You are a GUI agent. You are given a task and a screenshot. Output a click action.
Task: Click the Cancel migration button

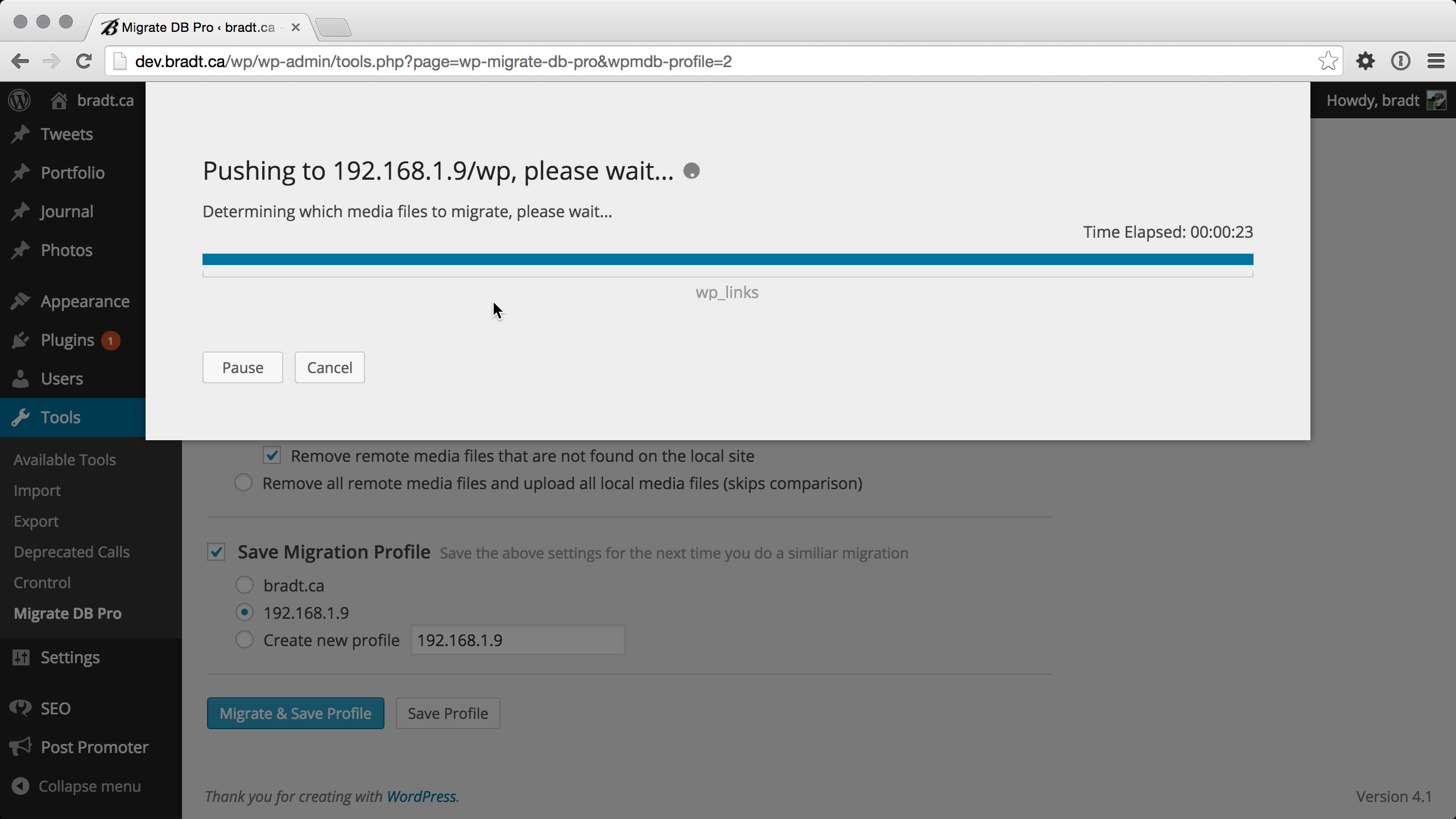pos(330,368)
